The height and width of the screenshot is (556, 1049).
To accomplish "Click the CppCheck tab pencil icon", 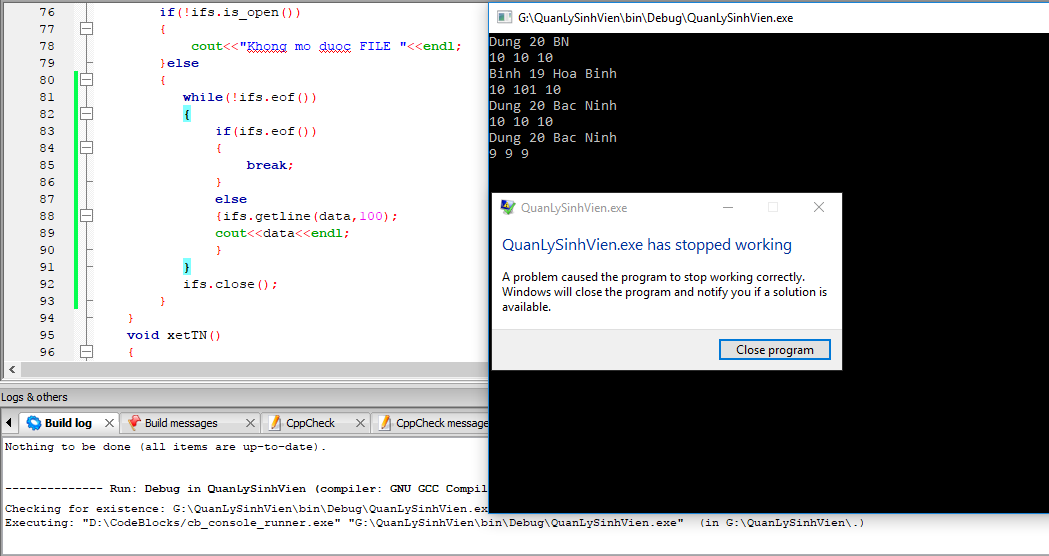I will [x=275, y=423].
